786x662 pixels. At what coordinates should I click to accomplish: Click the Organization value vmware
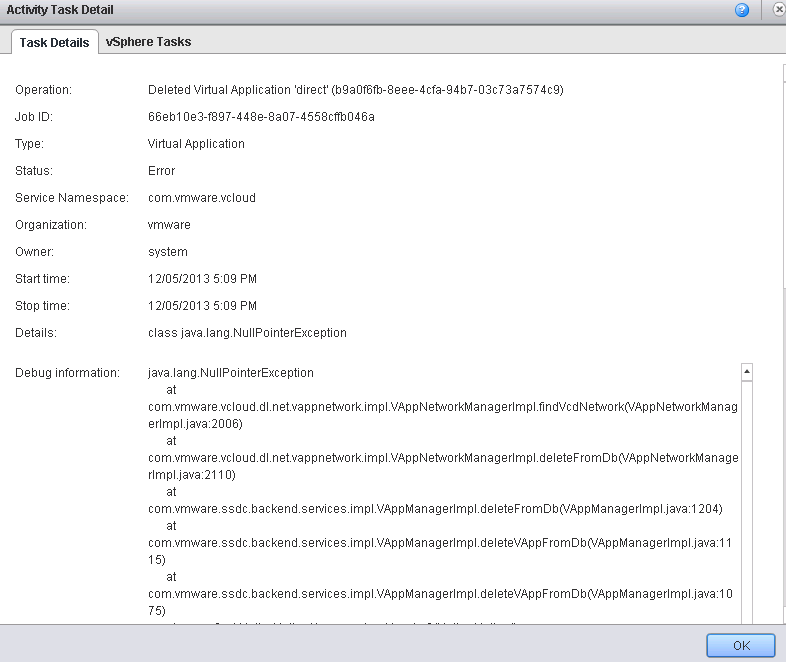(x=169, y=225)
